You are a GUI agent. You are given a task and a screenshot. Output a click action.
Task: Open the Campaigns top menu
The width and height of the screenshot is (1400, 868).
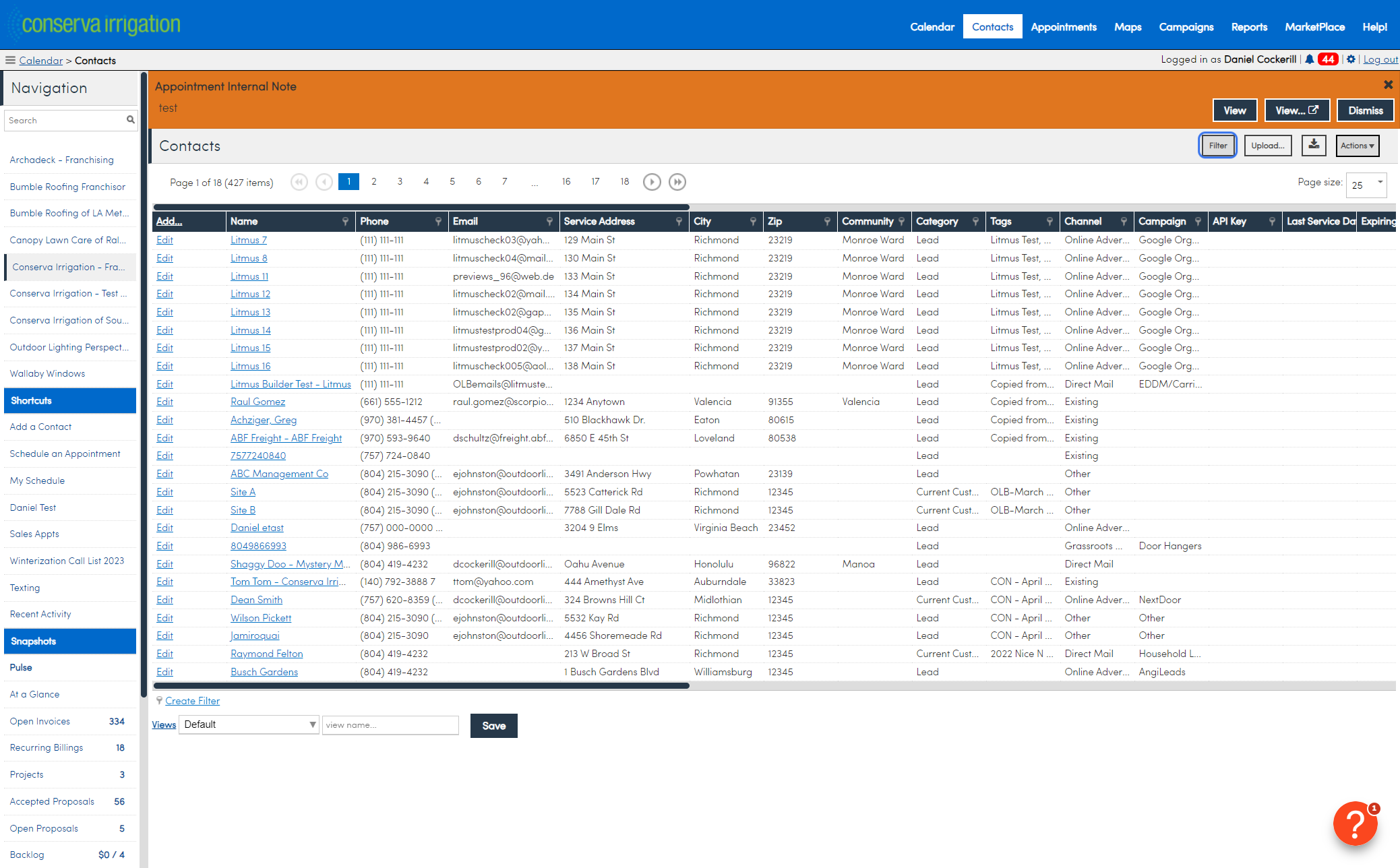pyautogui.click(x=1186, y=27)
